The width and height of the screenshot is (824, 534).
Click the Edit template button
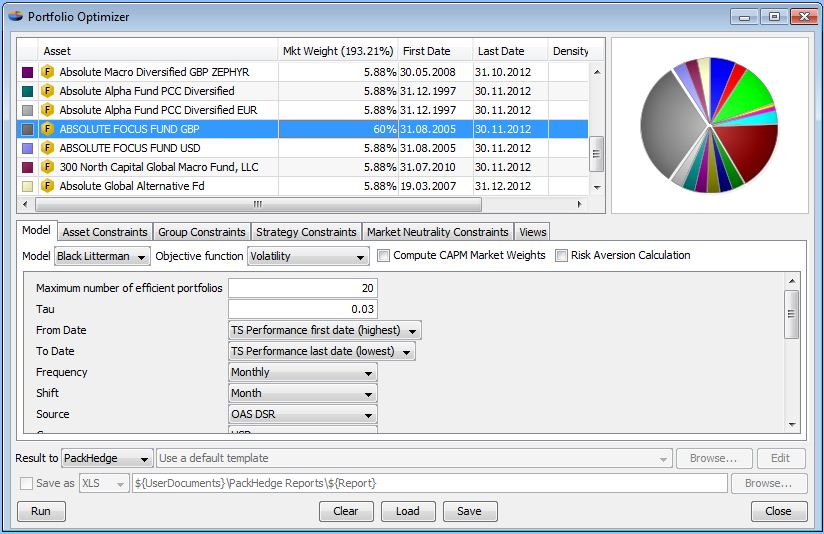[x=780, y=458]
